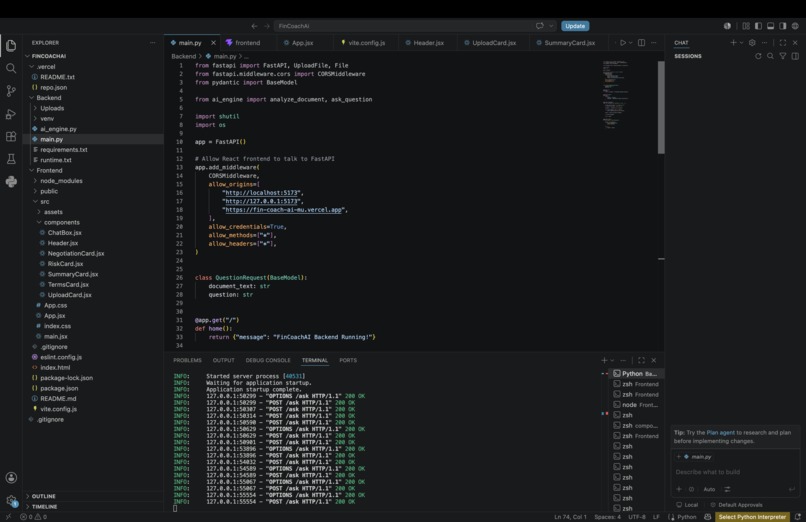The height and width of the screenshot is (522, 806).
Task: Open the Testing flask view
Action: [x=11, y=159]
